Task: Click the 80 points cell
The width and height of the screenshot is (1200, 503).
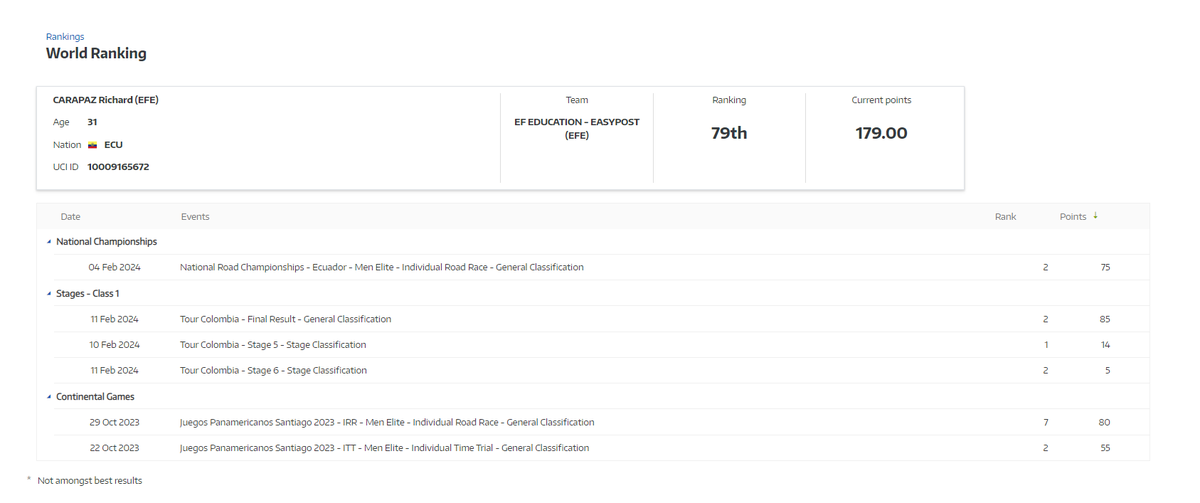Action: pyautogui.click(x=1105, y=423)
